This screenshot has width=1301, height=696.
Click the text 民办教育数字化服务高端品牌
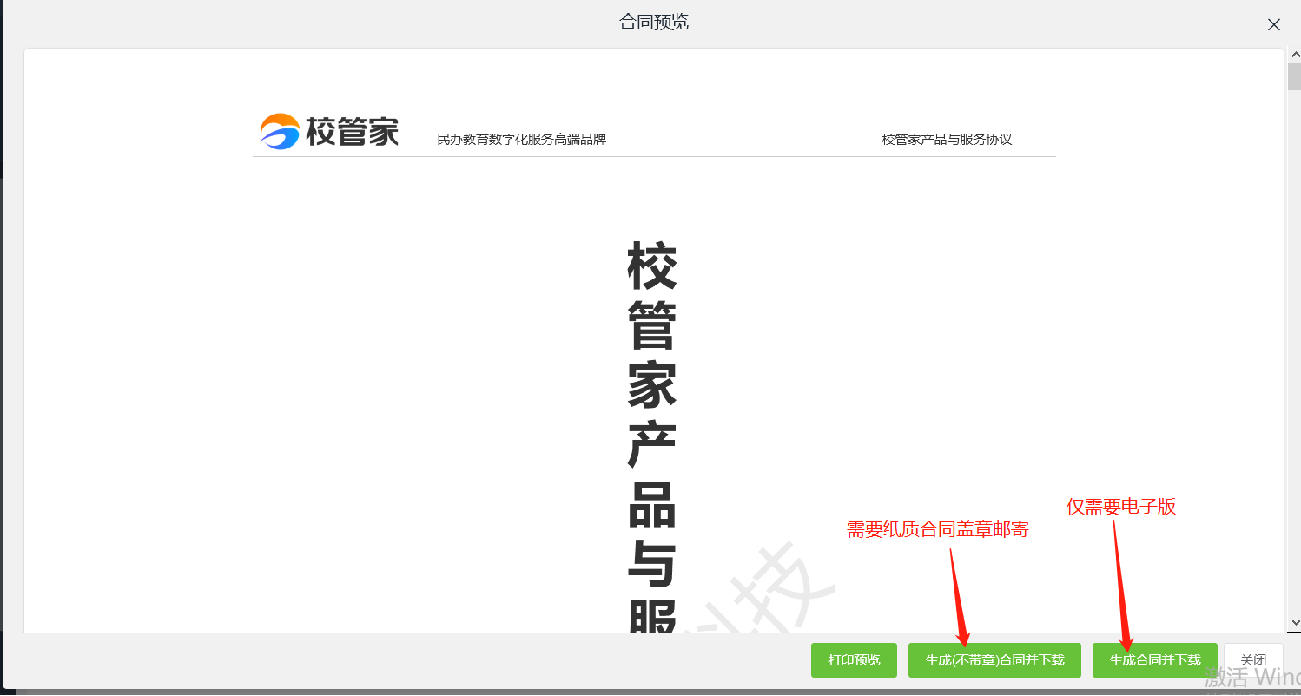click(x=522, y=139)
